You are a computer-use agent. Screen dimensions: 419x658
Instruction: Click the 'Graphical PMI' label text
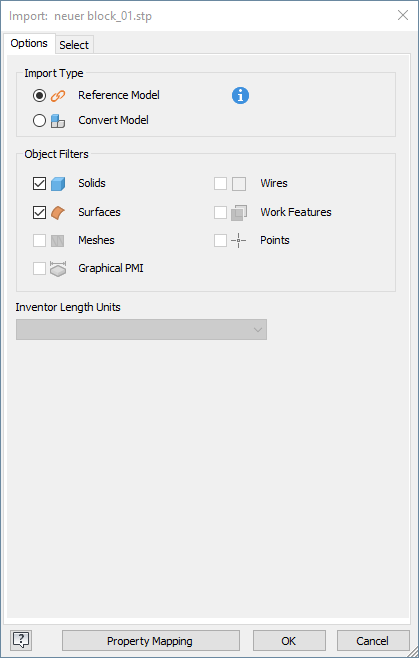(x=111, y=268)
